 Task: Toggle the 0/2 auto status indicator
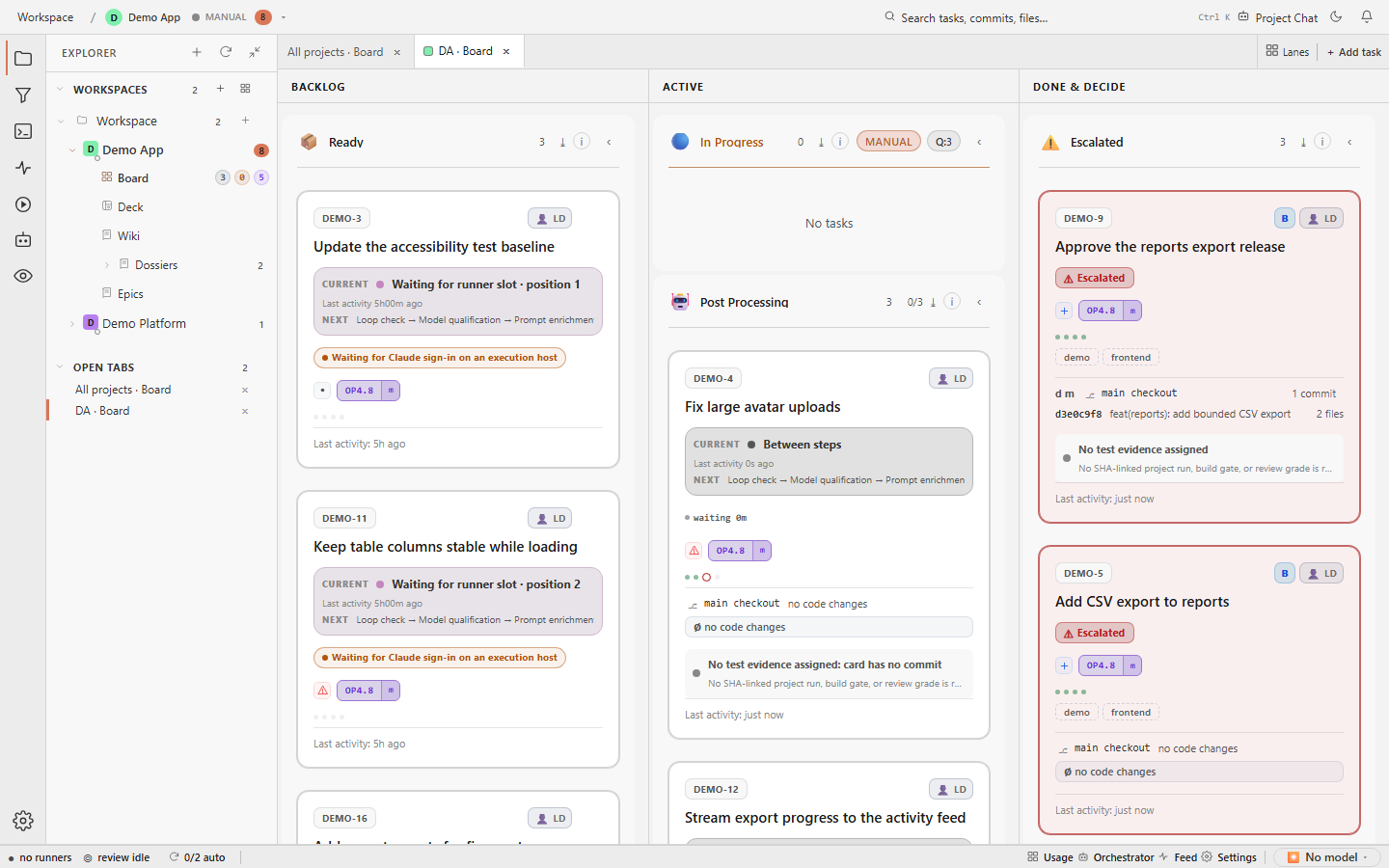[198, 857]
